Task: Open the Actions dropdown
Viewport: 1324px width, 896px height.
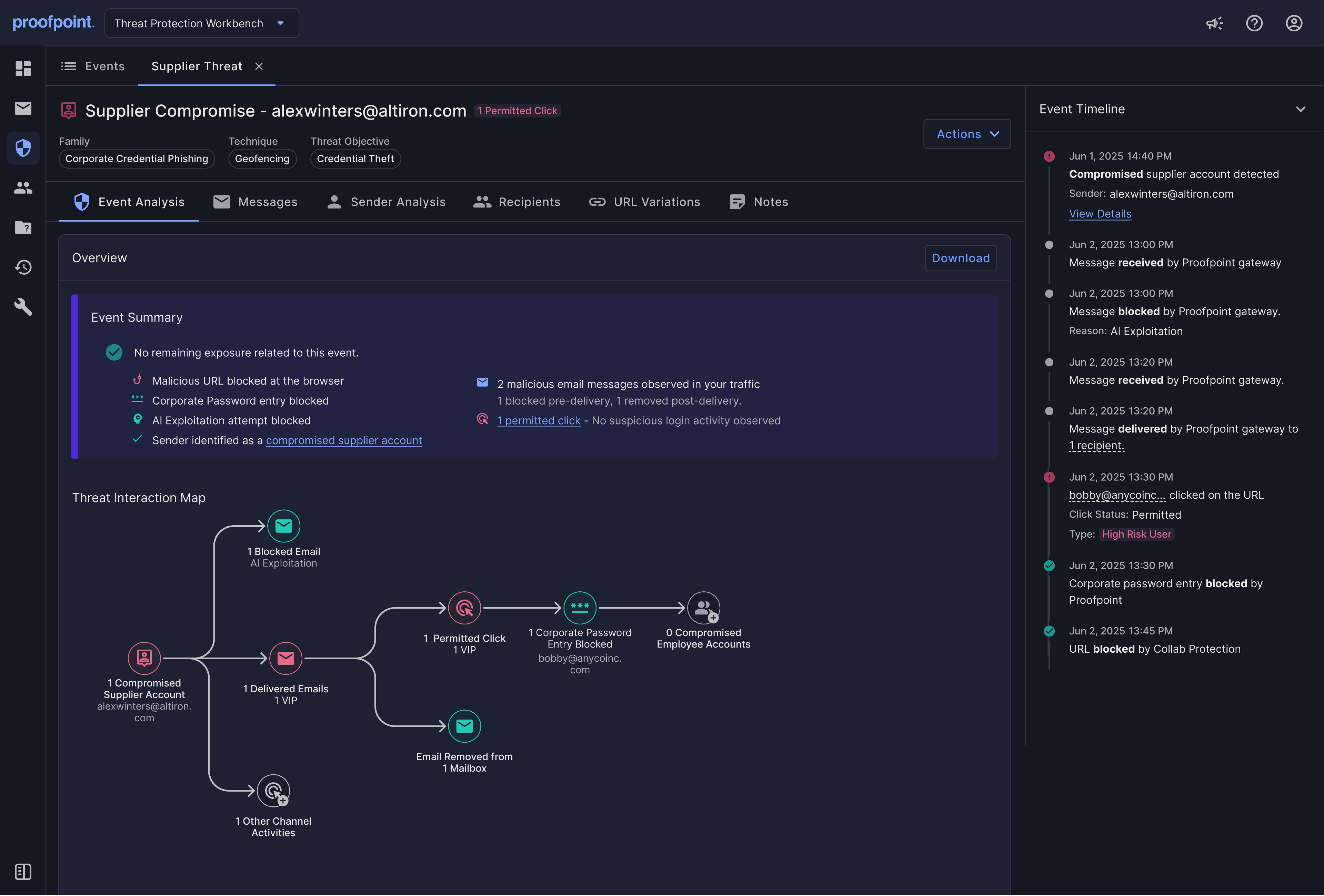Action: (x=967, y=134)
